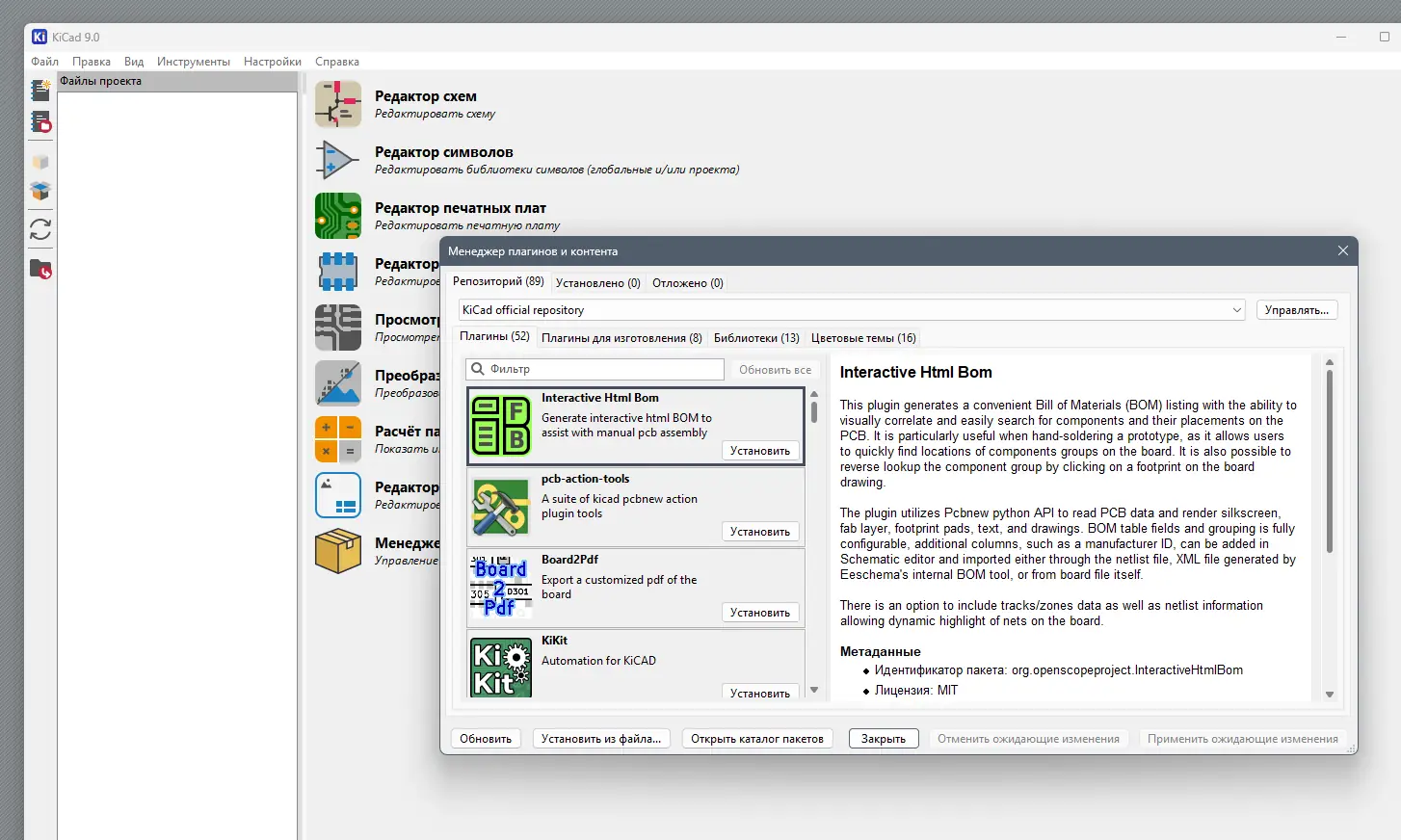Image resolution: width=1401 pixels, height=840 pixels.
Task: Click the 'Лицензия: MIT' metadata line
Action: (x=916, y=690)
